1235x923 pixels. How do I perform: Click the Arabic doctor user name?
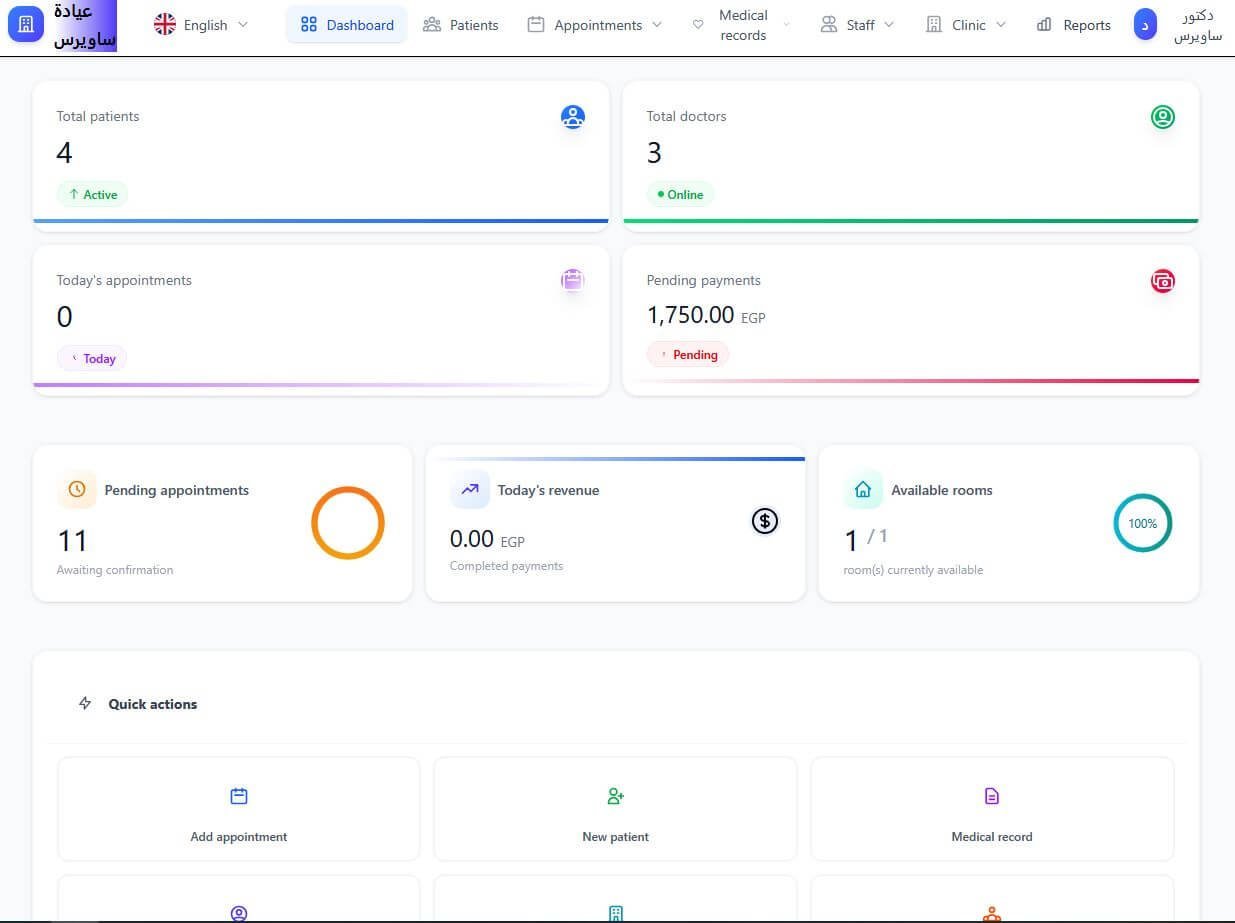click(x=1197, y=25)
